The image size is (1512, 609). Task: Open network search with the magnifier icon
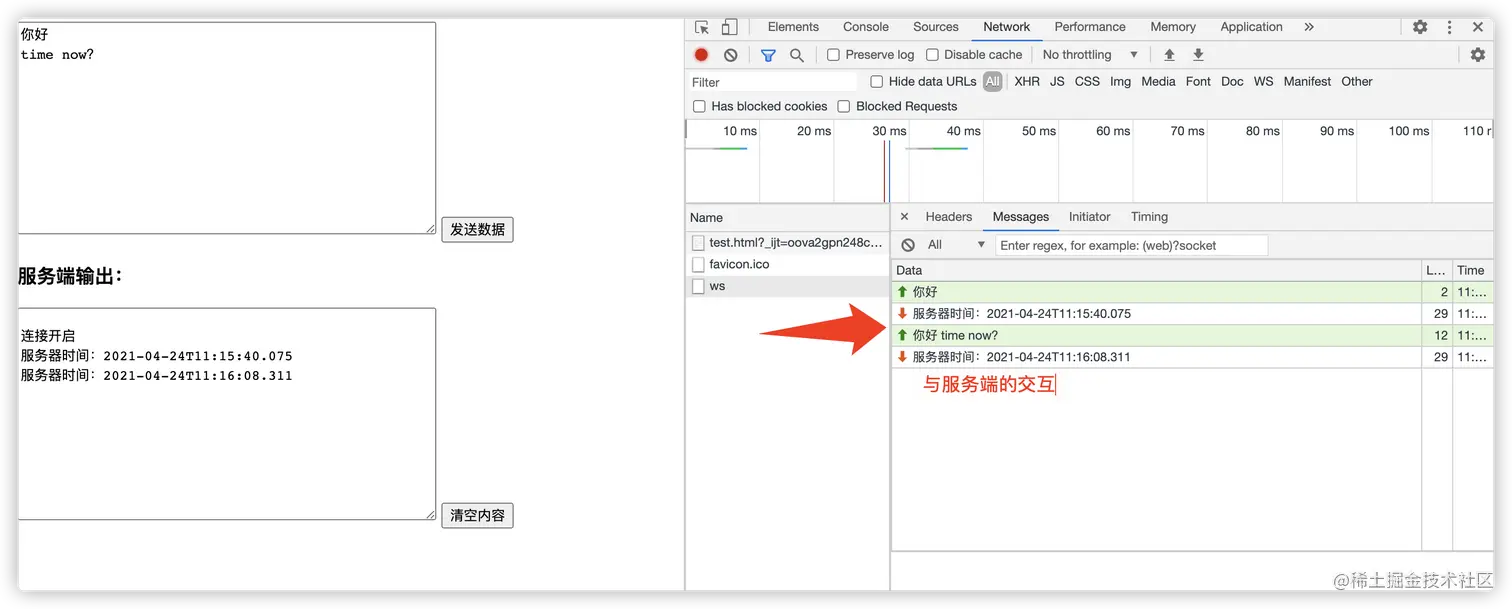pyautogui.click(x=797, y=55)
